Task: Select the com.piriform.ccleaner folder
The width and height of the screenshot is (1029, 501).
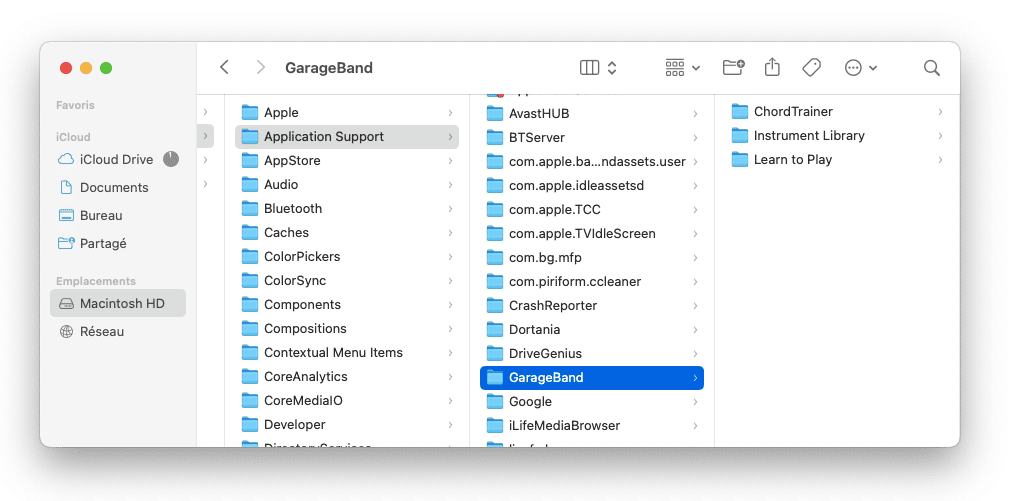Action: 592,282
